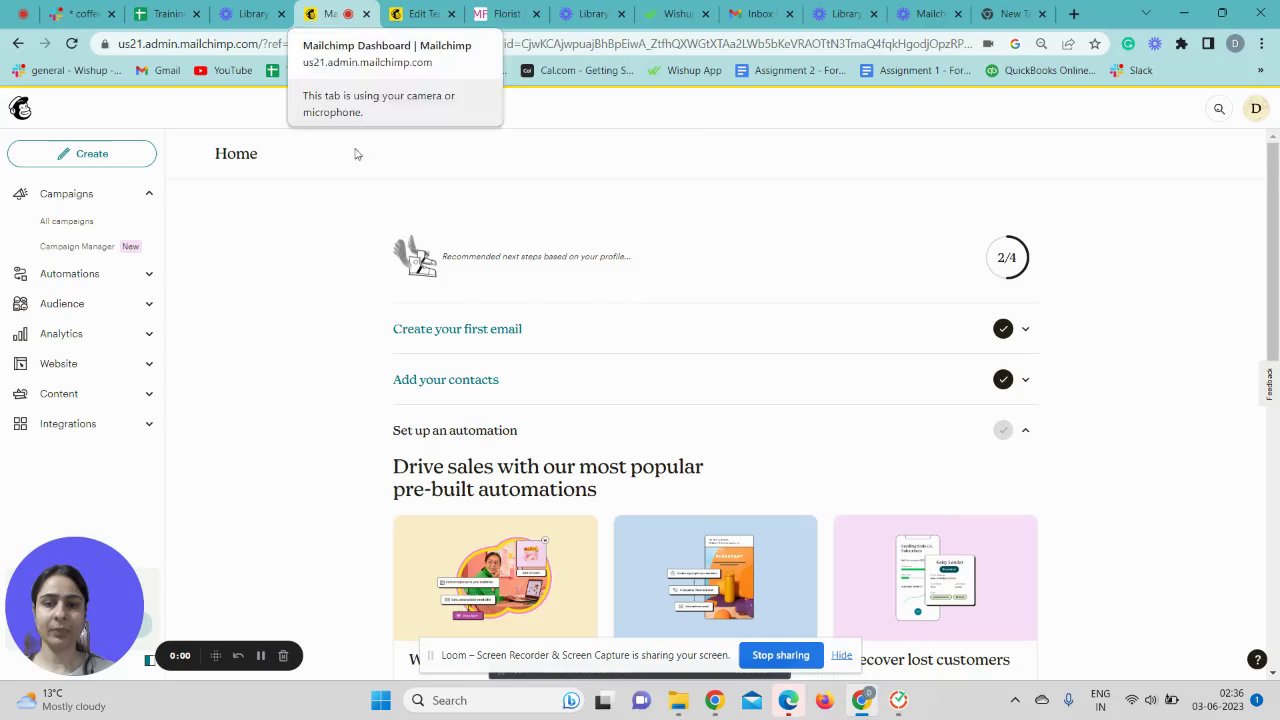The height and width of the screenshot is (720, 1280).
Task: Open a new browser tab with plus
Action: tap(1074, 14)
